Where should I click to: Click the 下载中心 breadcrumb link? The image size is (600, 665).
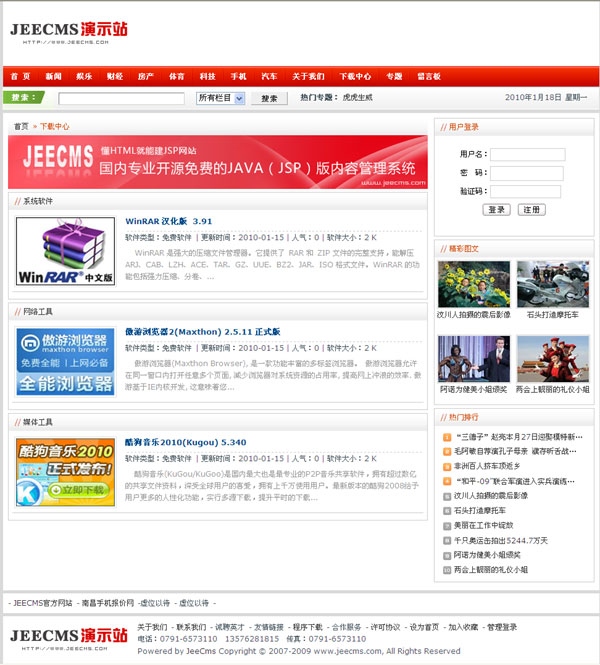(55, 126)
